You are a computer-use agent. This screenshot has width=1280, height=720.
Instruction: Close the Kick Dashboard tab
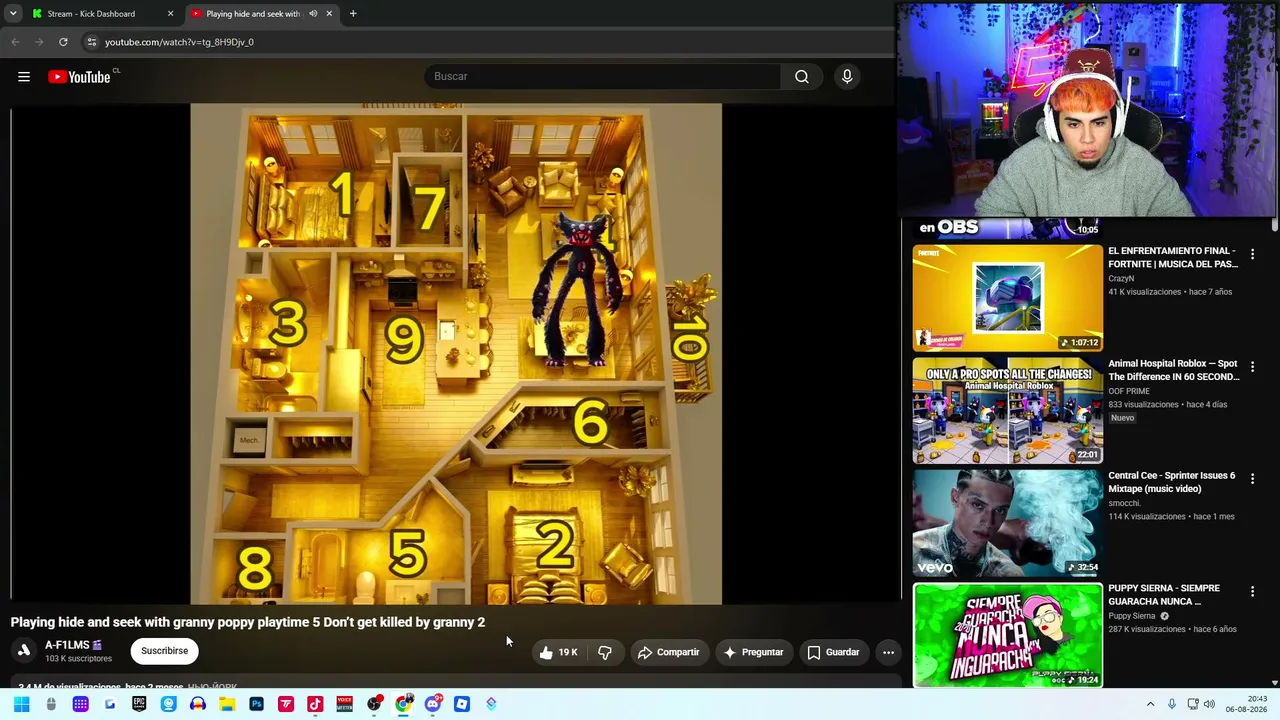click(x=170, y=14)
